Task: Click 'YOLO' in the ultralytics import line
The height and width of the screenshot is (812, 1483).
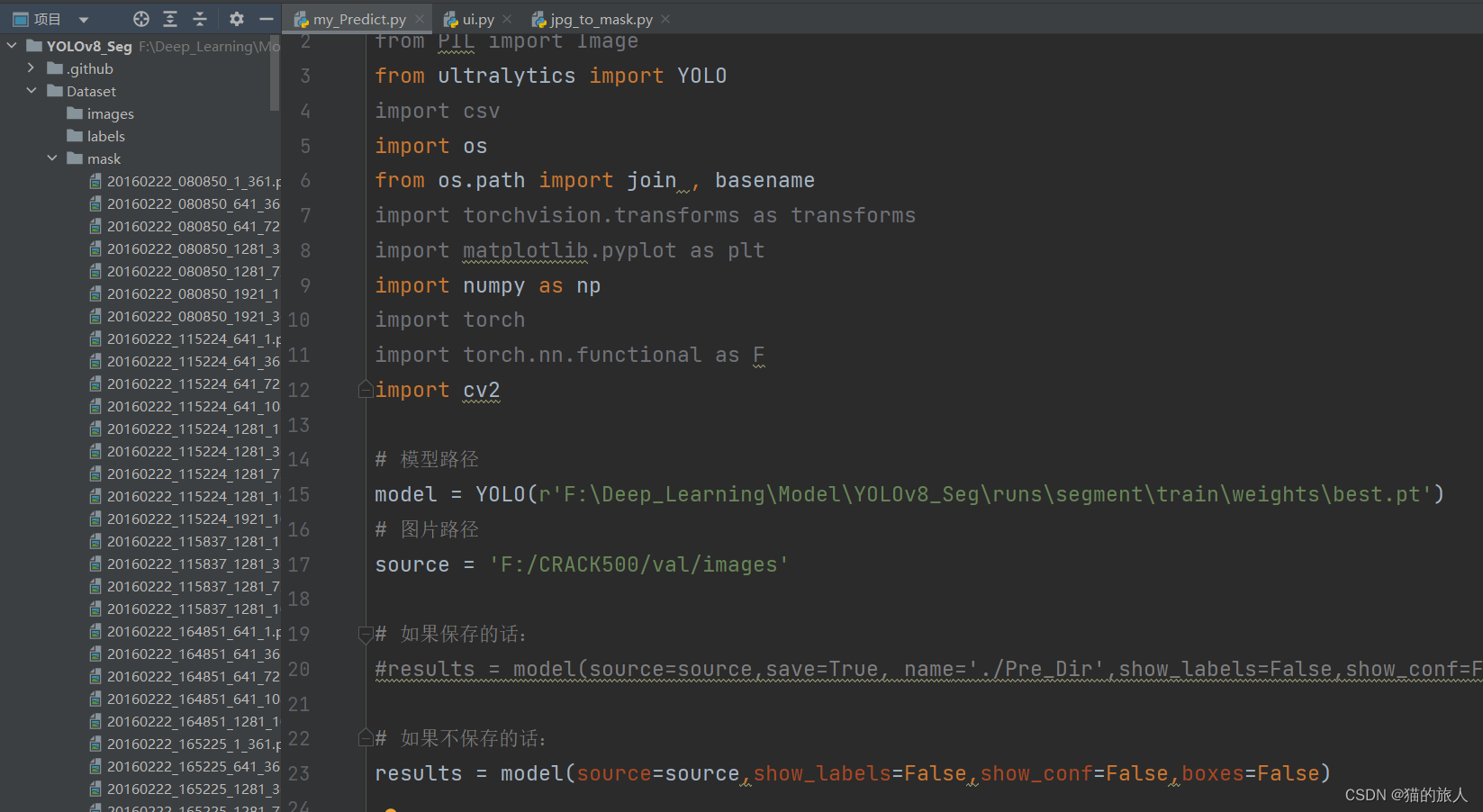Action: (x=701, y=76)
